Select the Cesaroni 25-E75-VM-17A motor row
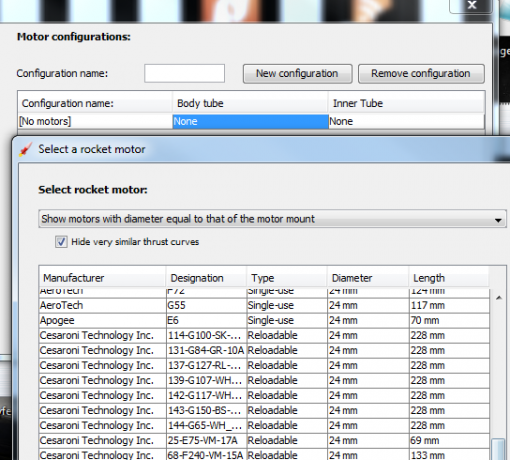This screenshot has width=510, height=460. 264,440
